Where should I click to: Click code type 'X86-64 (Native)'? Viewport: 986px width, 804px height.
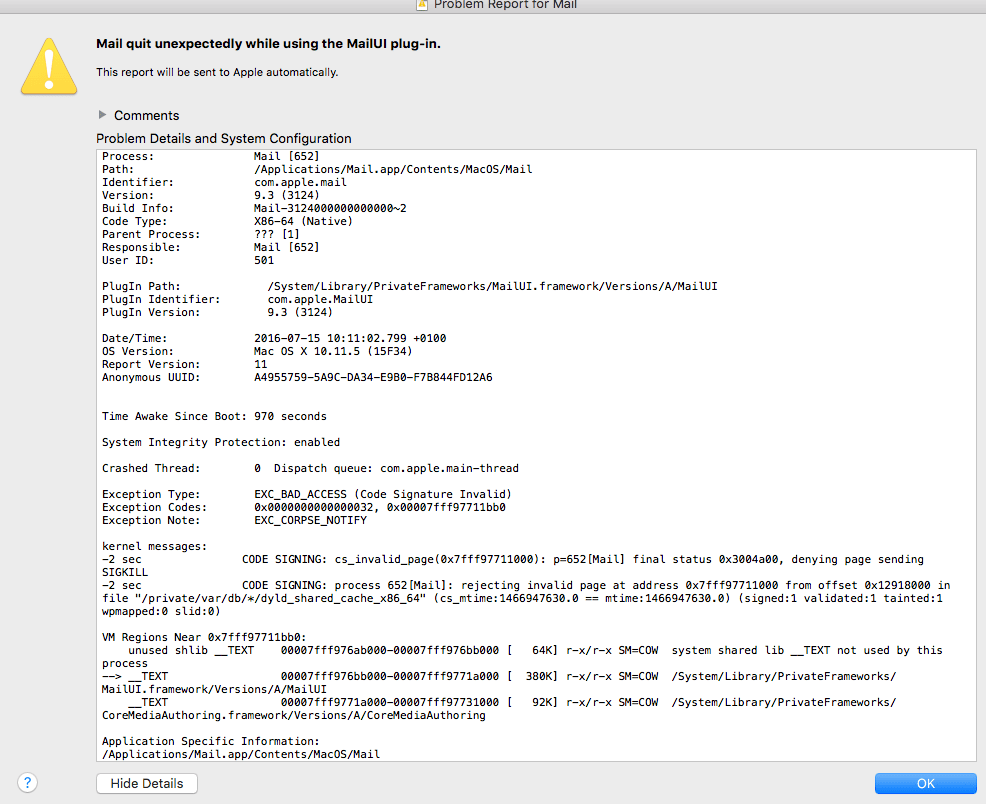point(303,221)
